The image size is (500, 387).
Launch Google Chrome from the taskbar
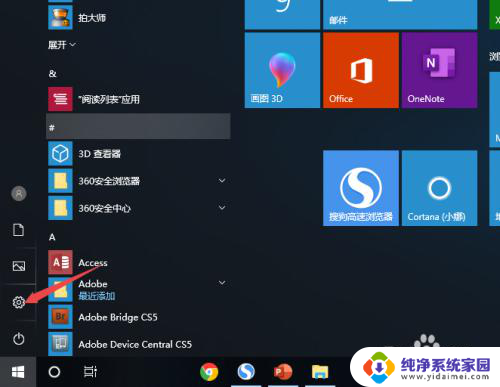[209, 372]
